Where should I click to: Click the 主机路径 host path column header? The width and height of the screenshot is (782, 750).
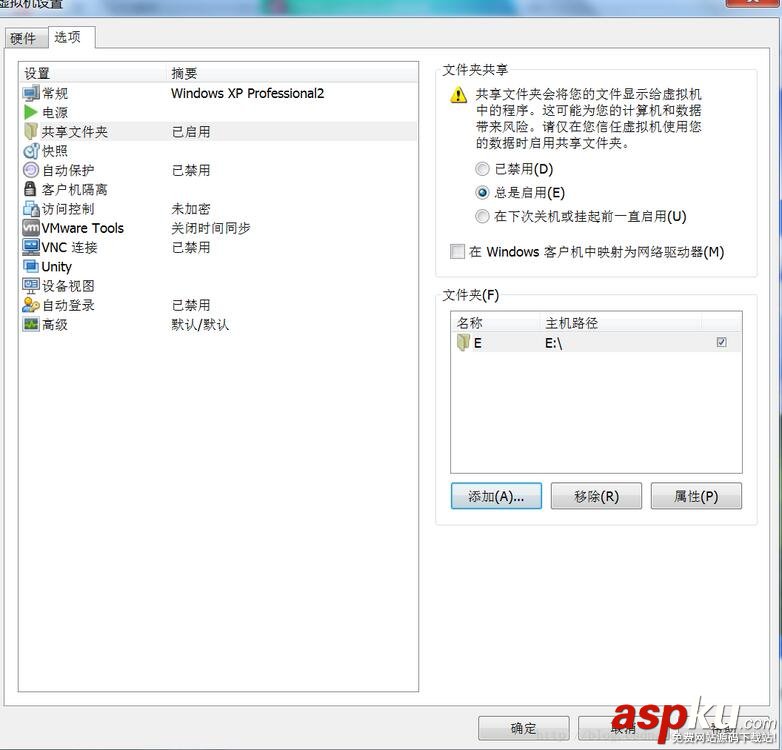click(x=621, y=323)
